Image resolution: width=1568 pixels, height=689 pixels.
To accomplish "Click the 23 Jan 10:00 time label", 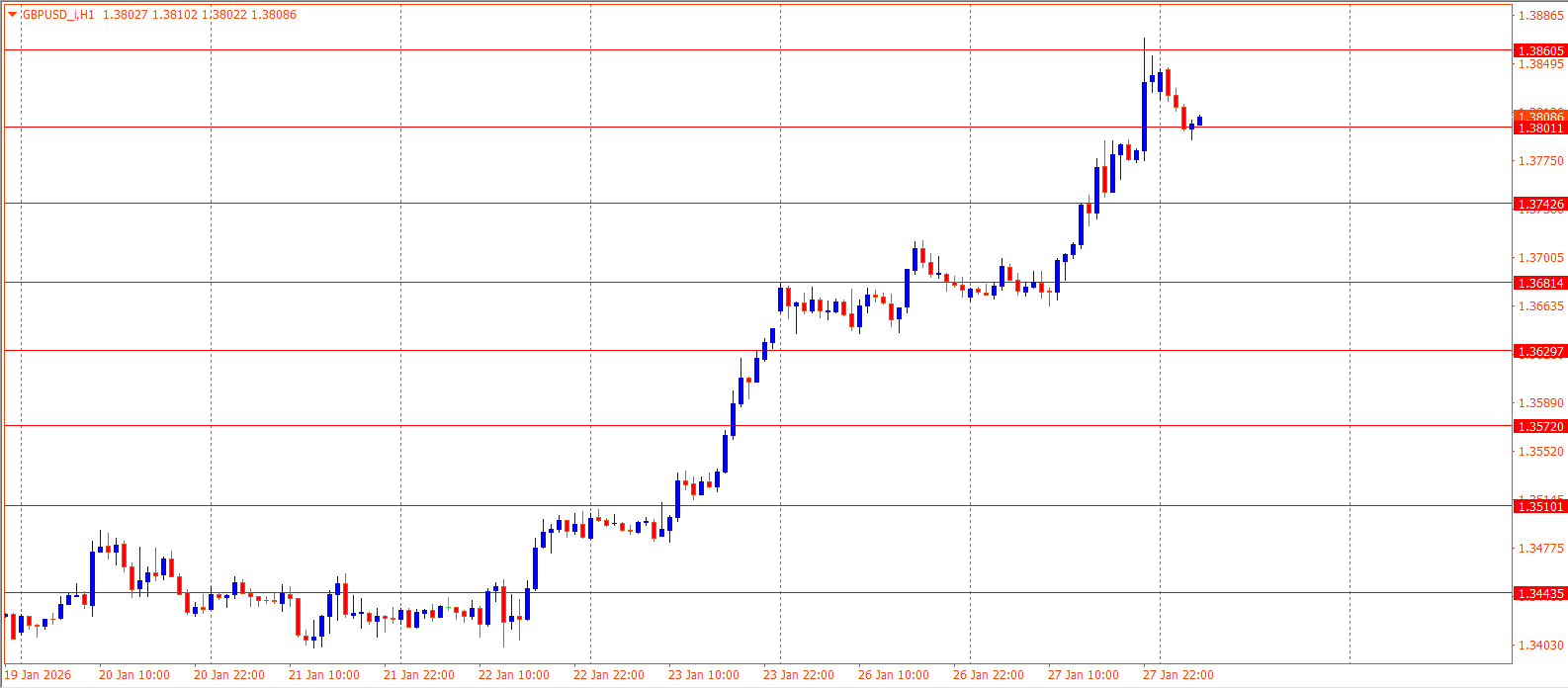I will (x=704, y=675).
